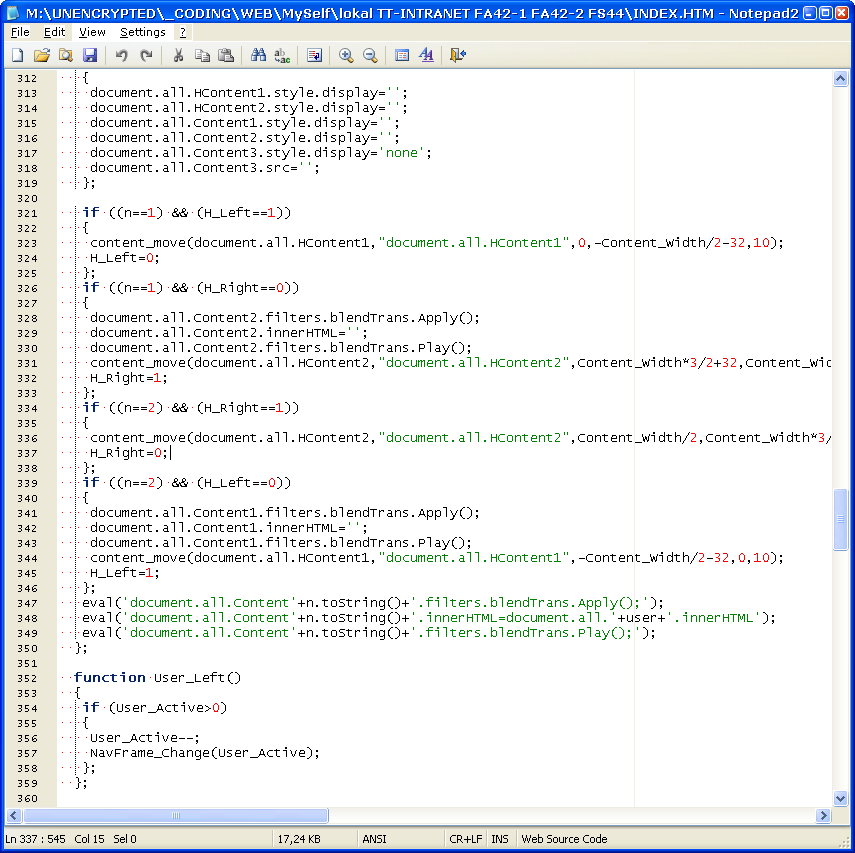The image size is (855, 853).
Task: Click the horizontal scrollbar right arrow
Action: click(x=823, y=815)
